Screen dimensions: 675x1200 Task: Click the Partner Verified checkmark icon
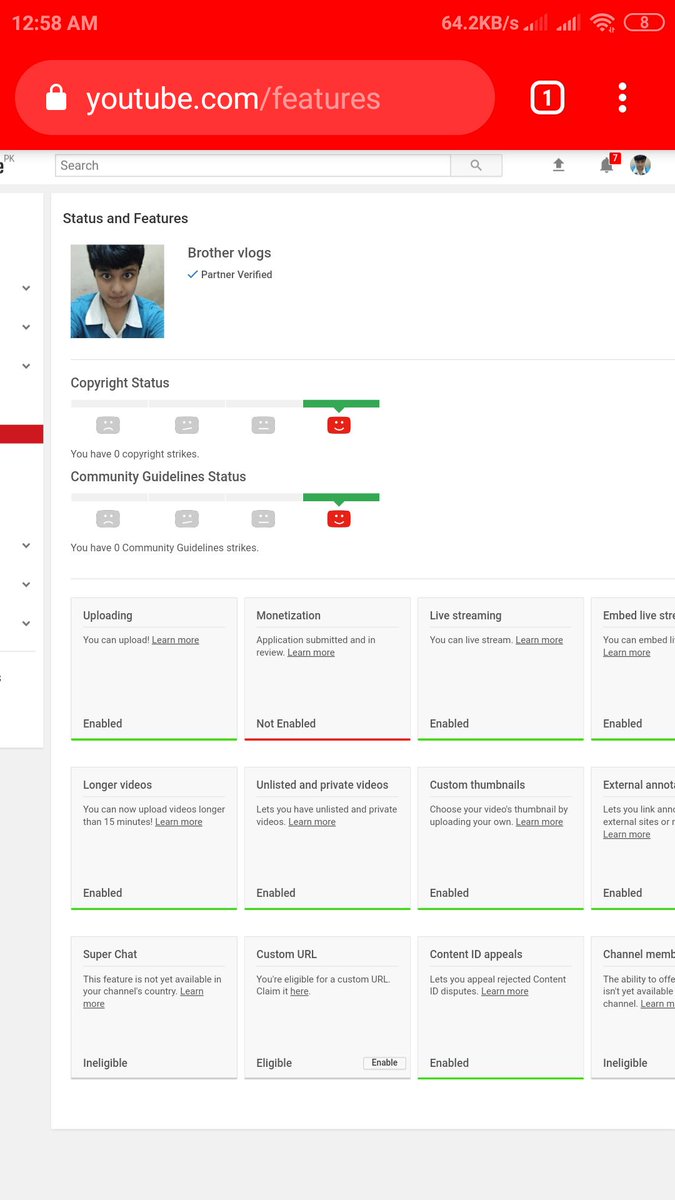pyautogui.click(x=193, y=274)
